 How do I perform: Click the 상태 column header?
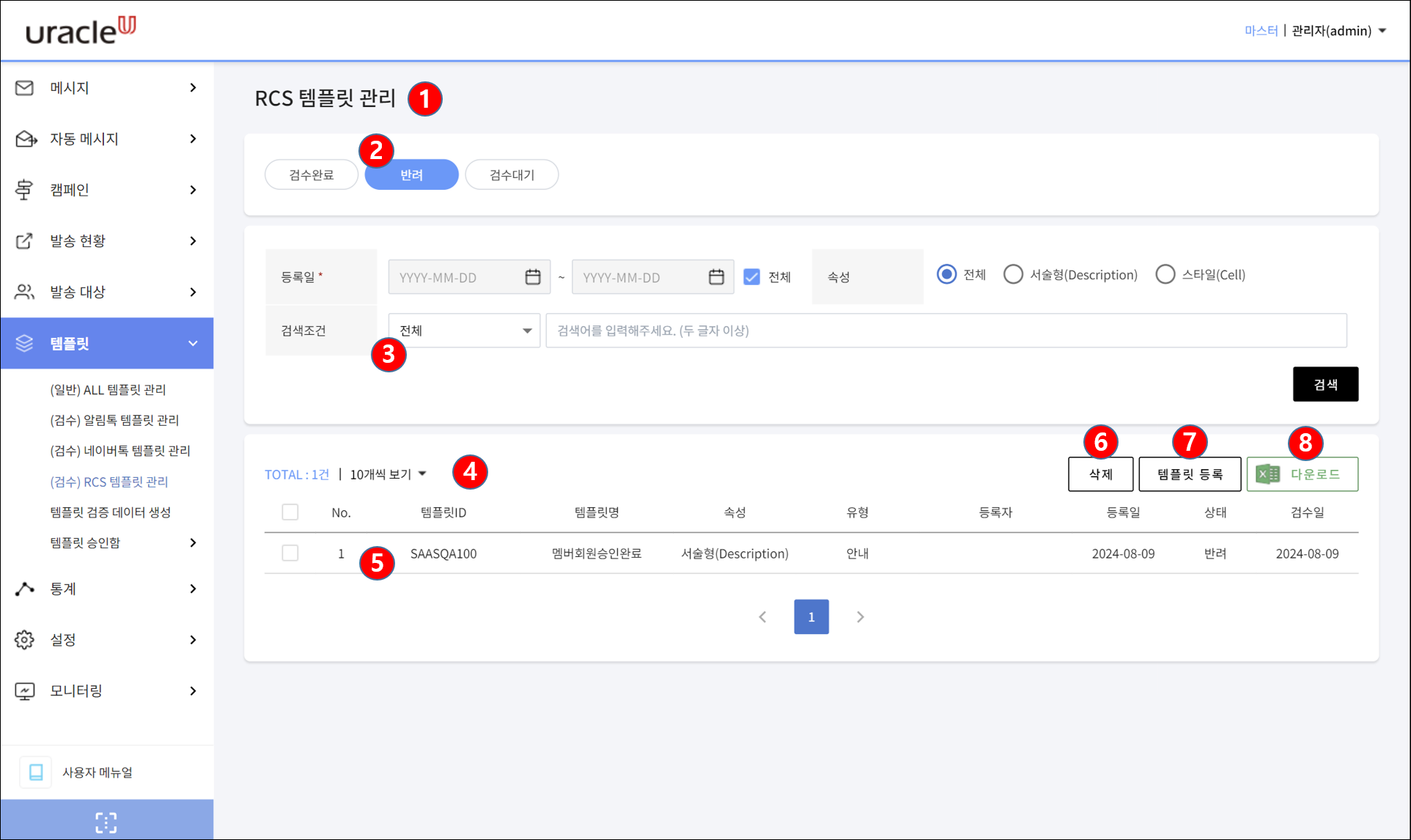(x=1215, y=512)
